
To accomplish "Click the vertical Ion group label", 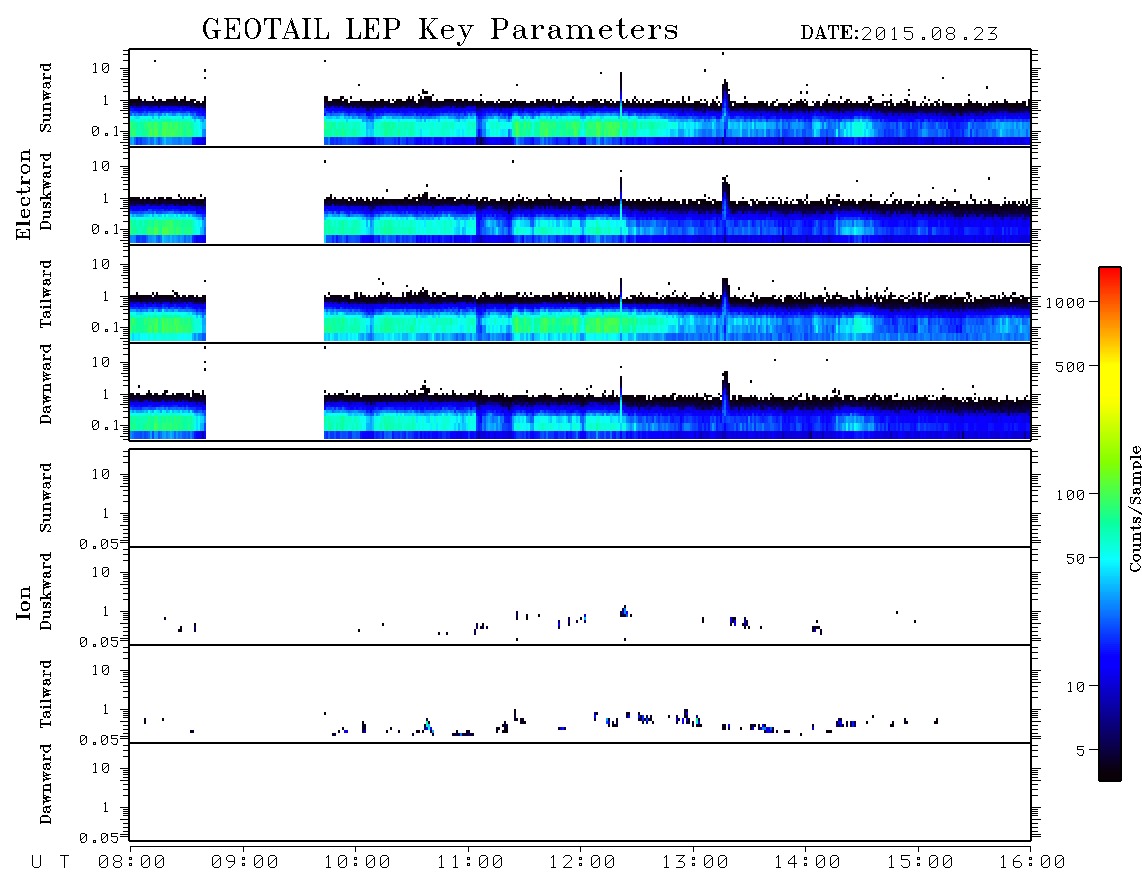I will coord(23,603).
